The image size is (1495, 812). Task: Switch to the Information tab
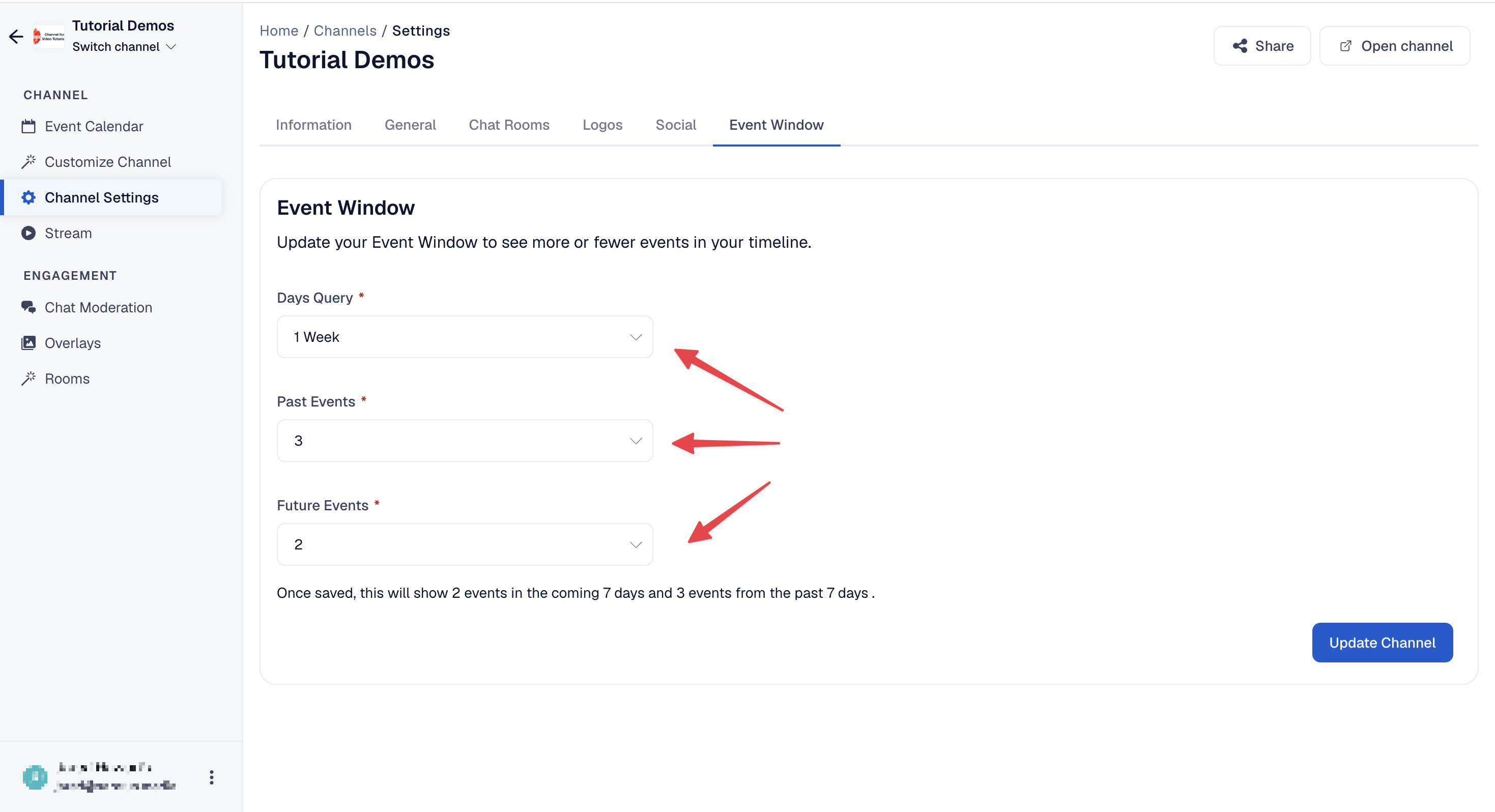click(x=313, y=125)
